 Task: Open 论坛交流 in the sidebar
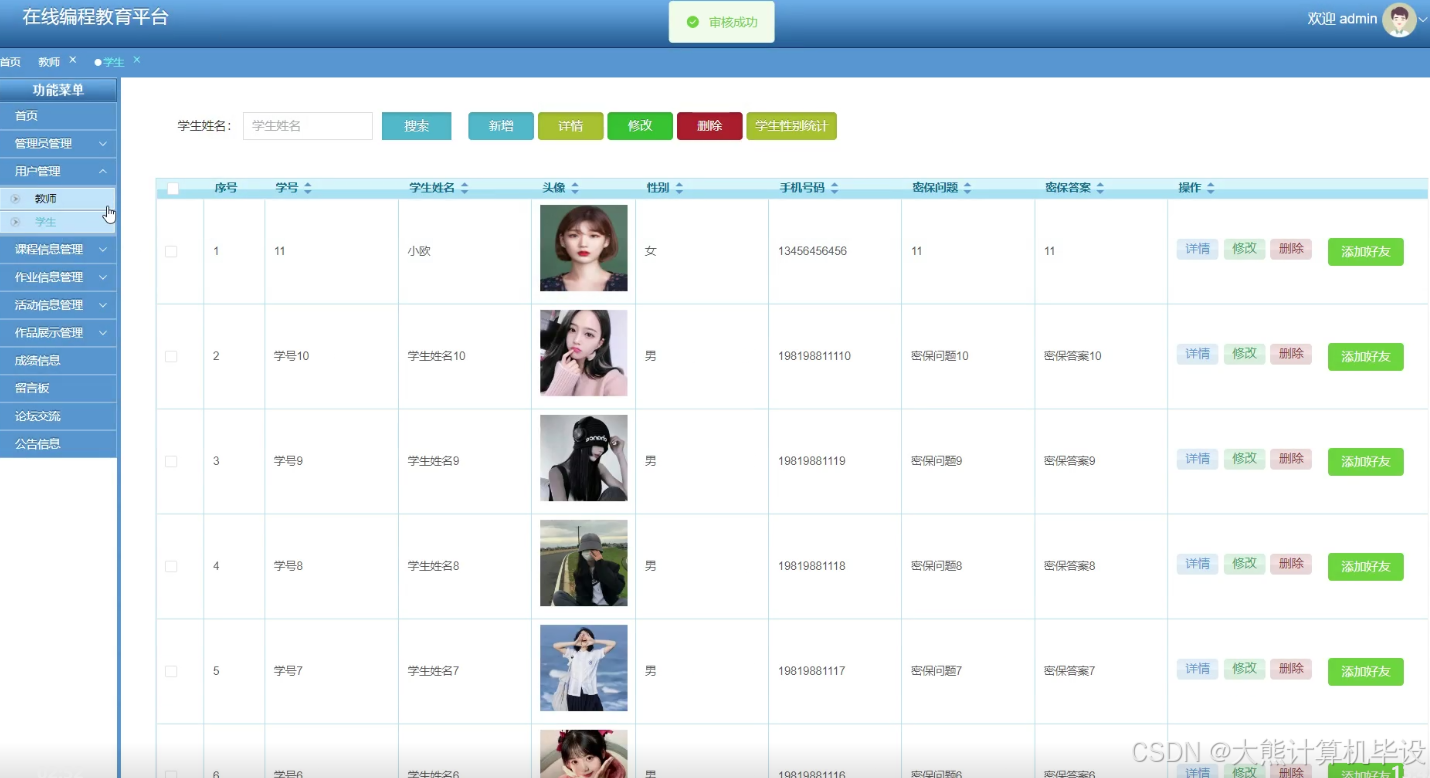[x=58, y=416]
